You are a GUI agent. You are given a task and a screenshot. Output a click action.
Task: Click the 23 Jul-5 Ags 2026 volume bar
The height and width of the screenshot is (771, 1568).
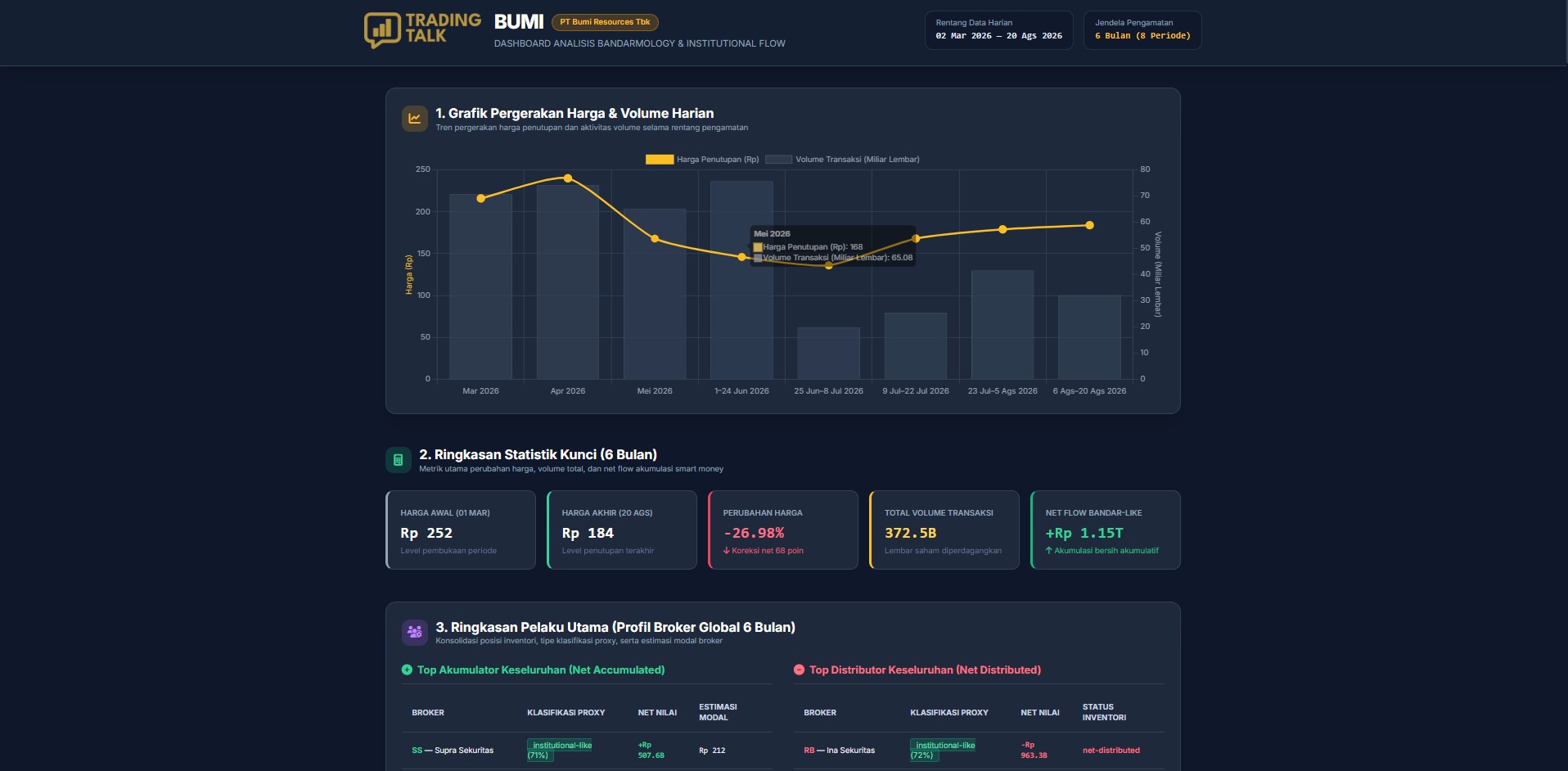click(x=1003, y=324)
